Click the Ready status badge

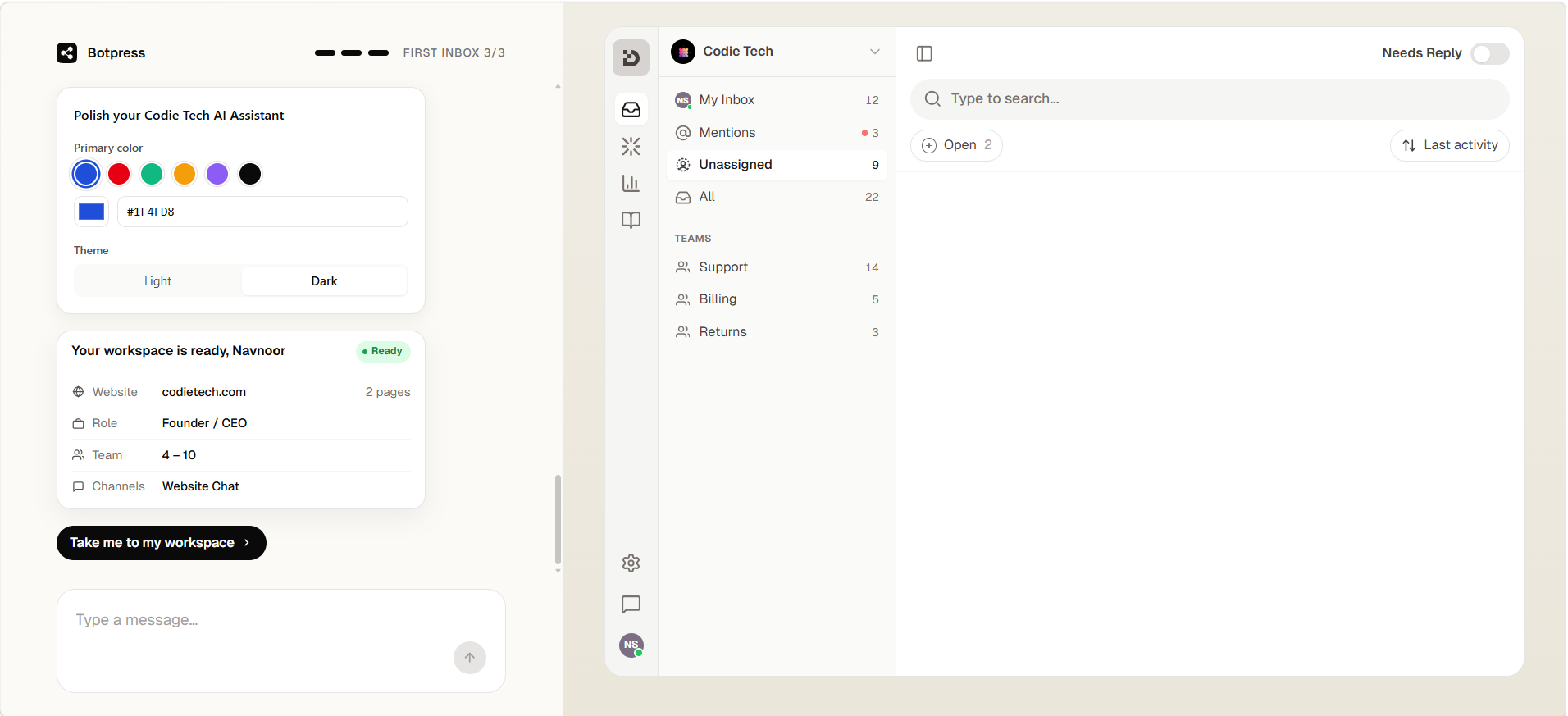point(383,351)
